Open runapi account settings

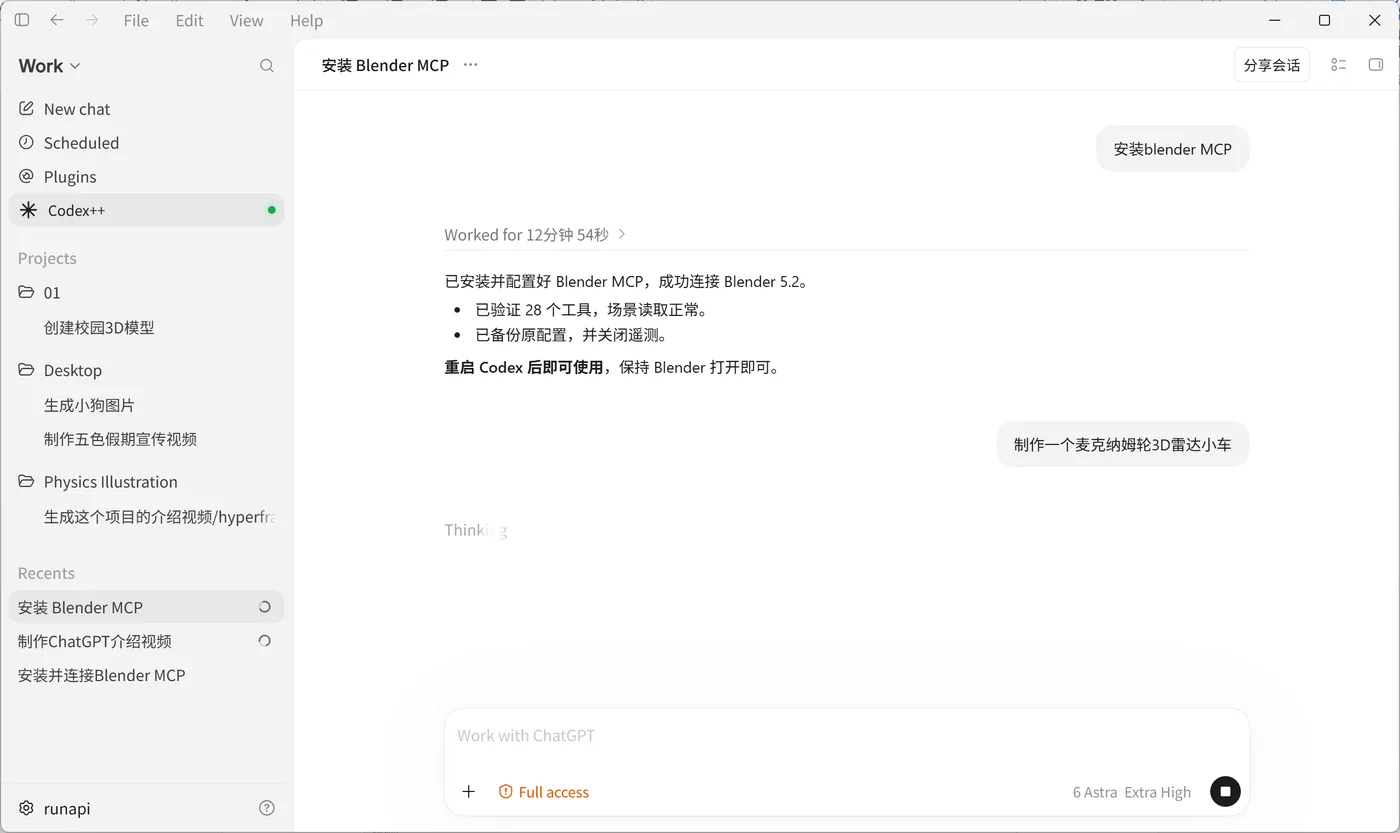click(56, 808)
